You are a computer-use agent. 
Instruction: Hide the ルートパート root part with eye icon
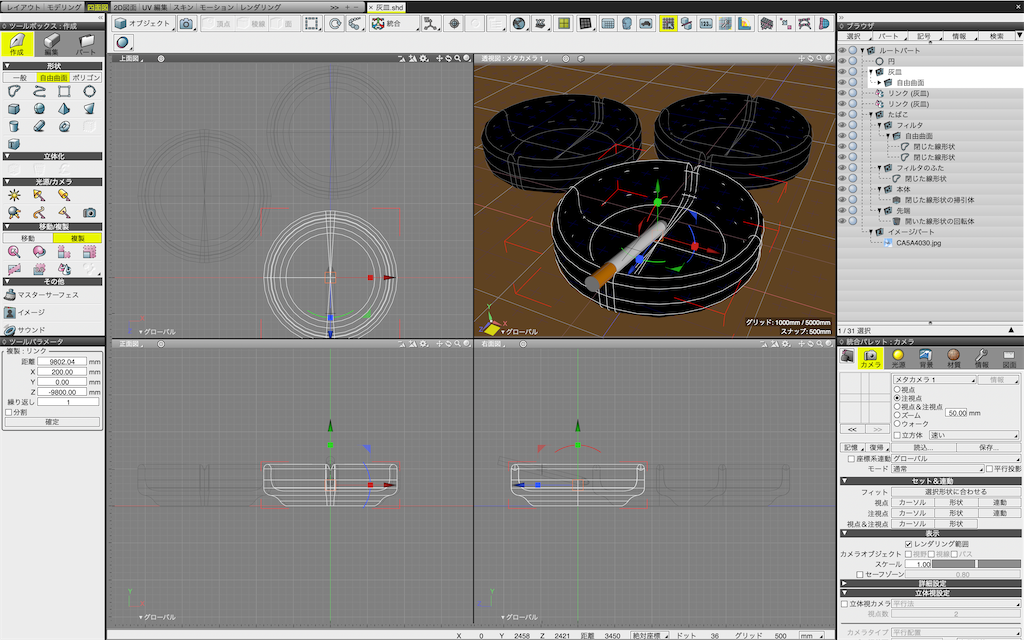(x=842, y=50)
